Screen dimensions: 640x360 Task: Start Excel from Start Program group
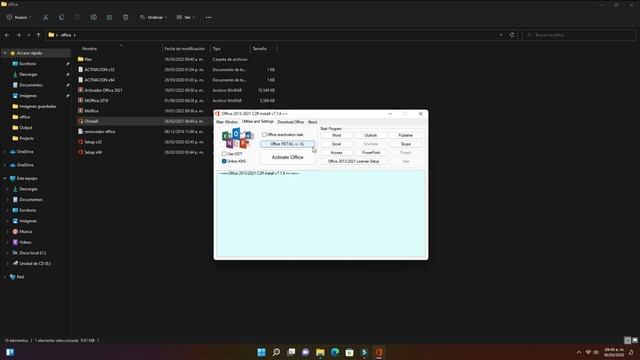(336, 144)
